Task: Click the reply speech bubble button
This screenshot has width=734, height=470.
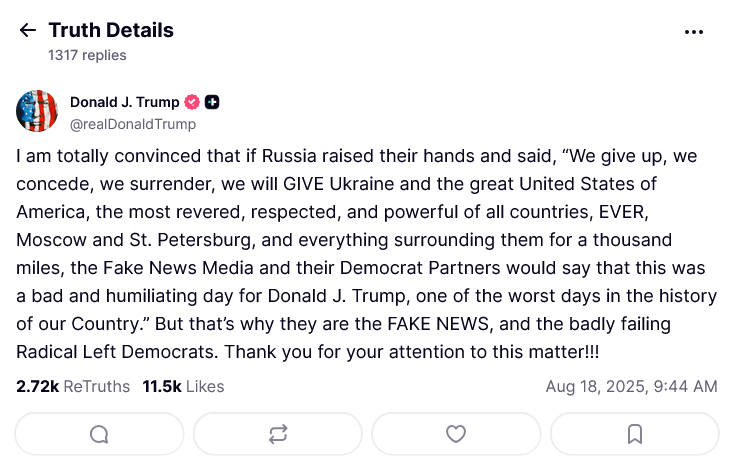Action: tap(99, 434)
